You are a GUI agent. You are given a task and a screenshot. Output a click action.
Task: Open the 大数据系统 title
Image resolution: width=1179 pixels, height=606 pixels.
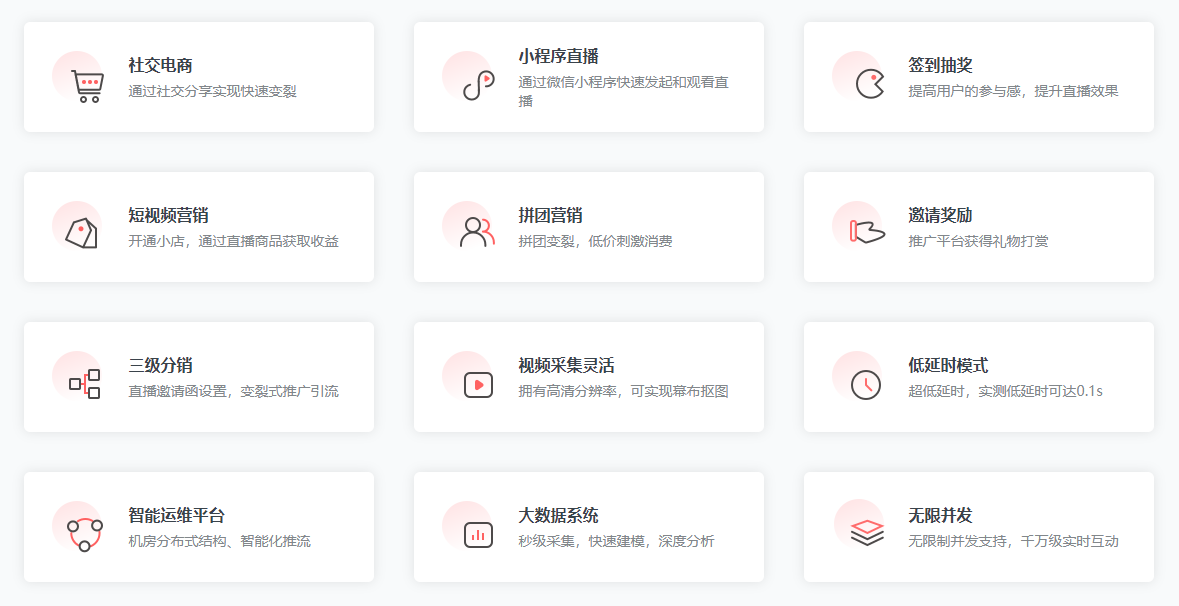click(x=558, y=516)
